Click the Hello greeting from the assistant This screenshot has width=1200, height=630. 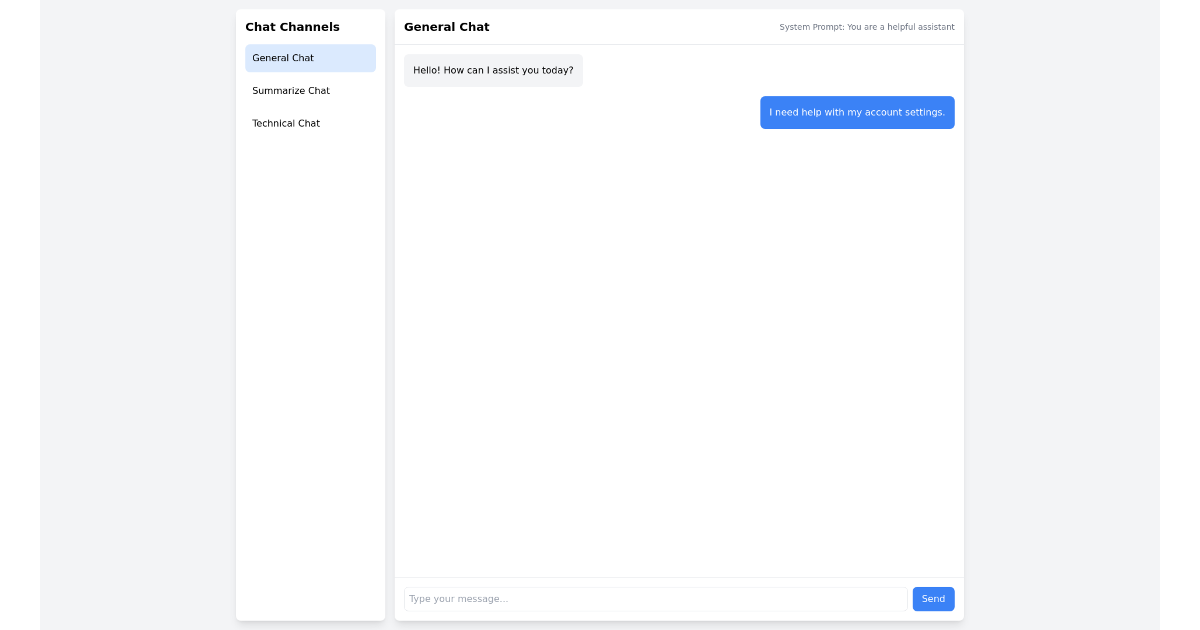(x=493, y=70)
